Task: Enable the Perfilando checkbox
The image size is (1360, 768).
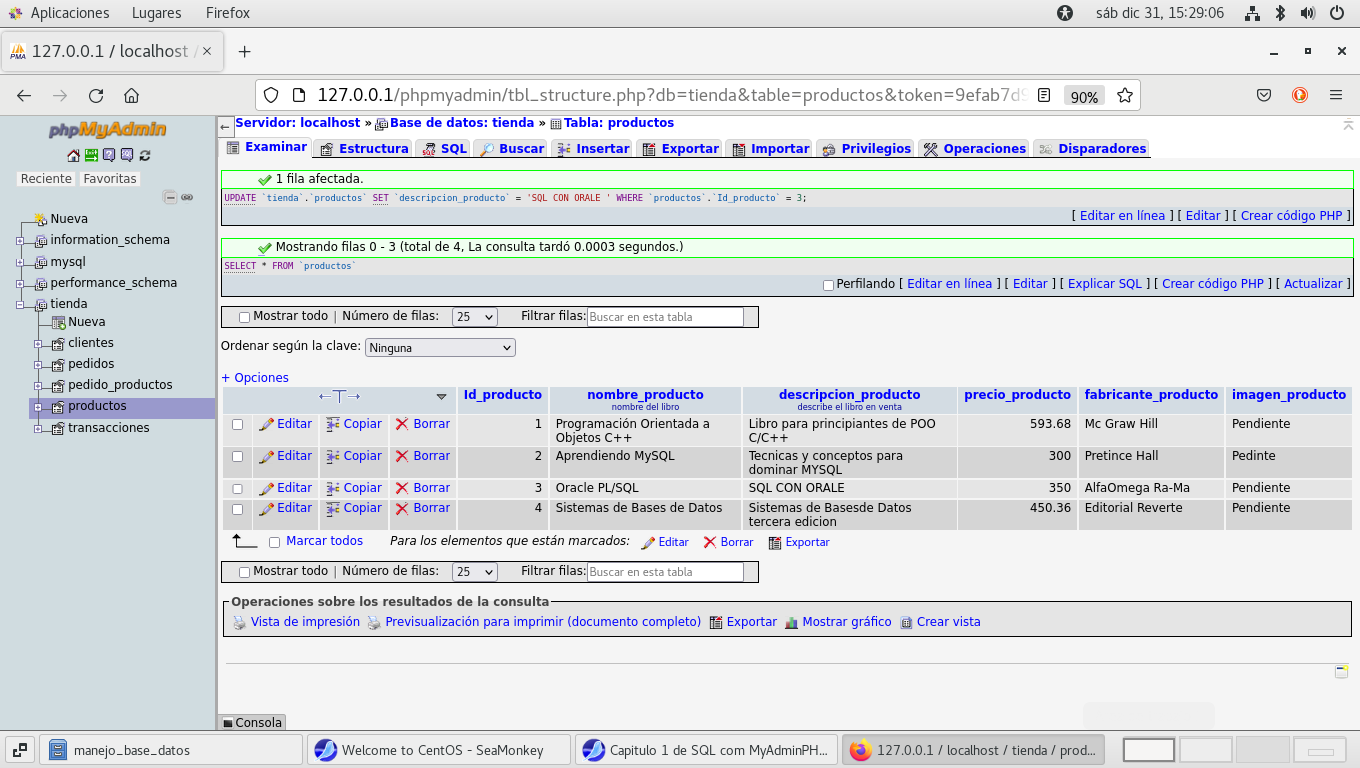Action: (x=828, y=285)
